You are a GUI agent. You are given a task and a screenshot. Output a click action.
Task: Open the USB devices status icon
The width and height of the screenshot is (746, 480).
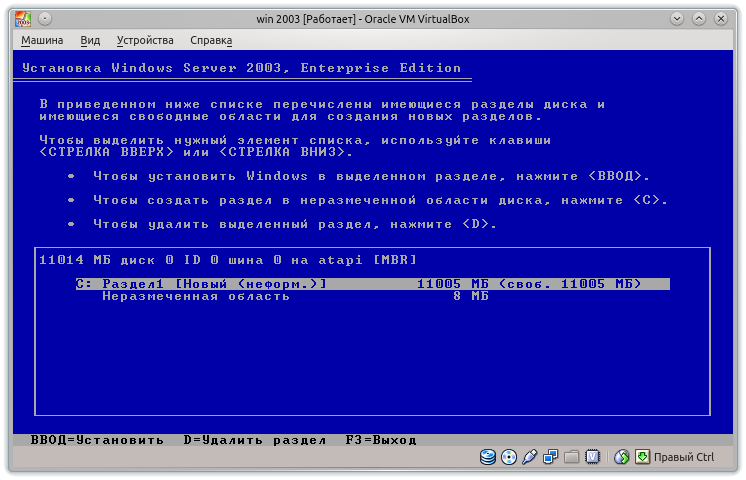(x=530, y=458)
